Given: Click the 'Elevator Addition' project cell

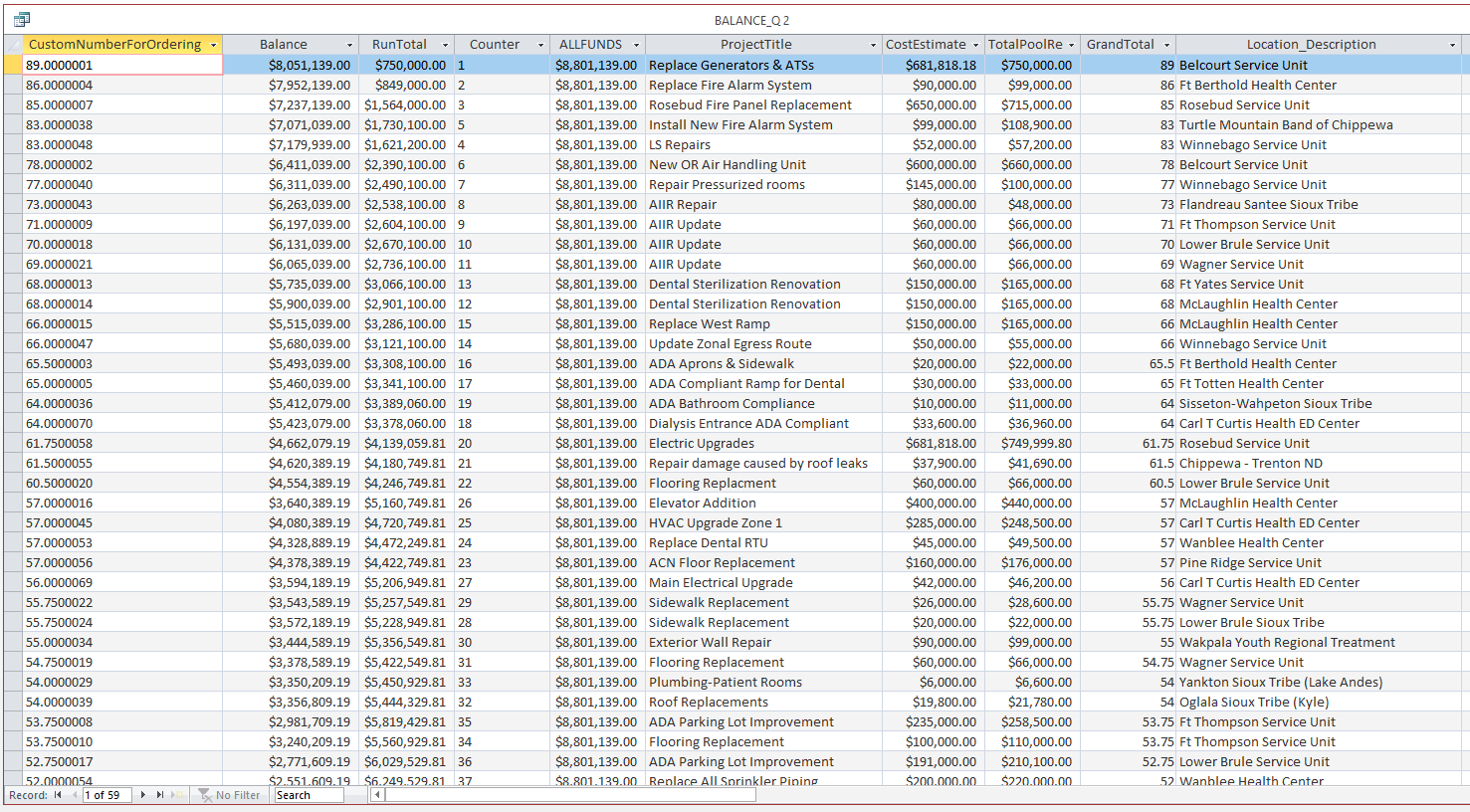Looking at the screenshot, I should pos(763,503).
